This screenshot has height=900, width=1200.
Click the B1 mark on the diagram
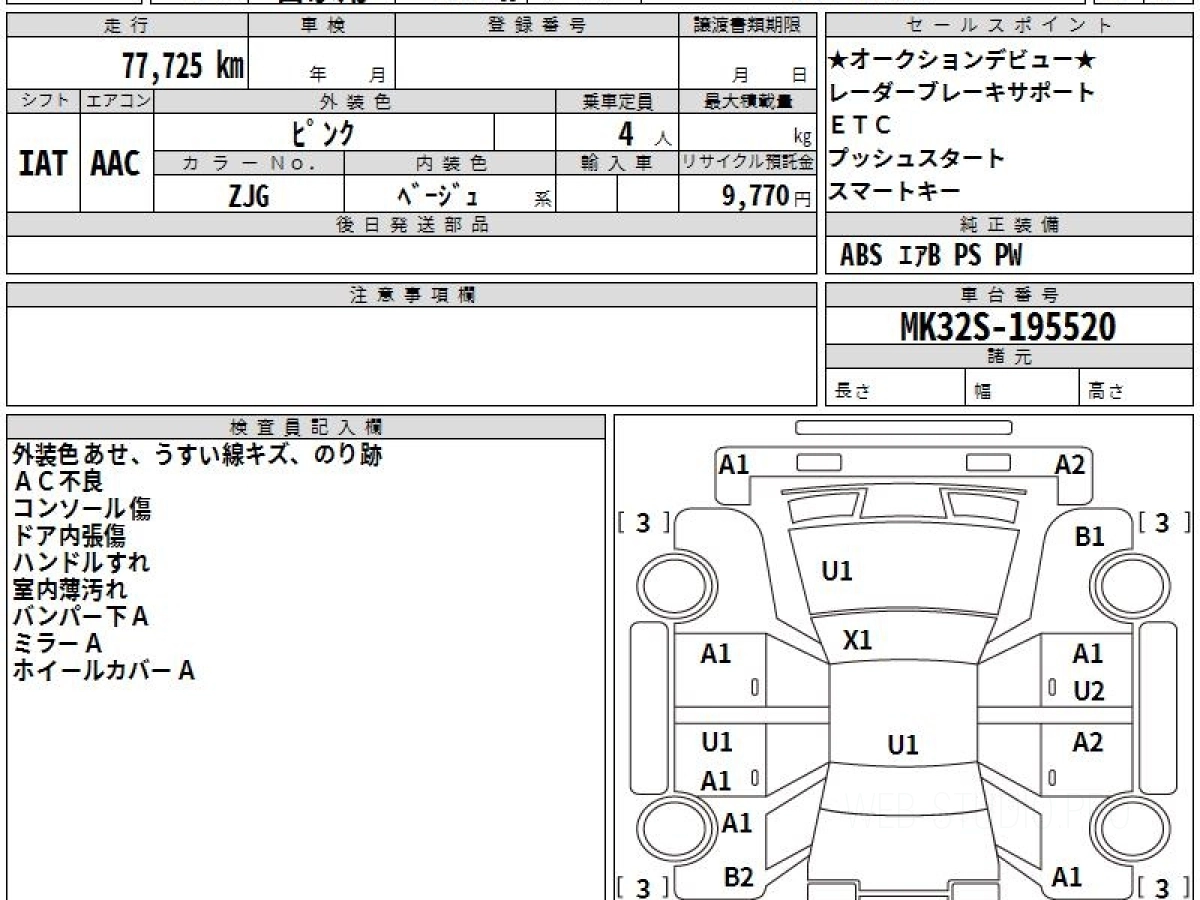click(x=1089, y=537)
